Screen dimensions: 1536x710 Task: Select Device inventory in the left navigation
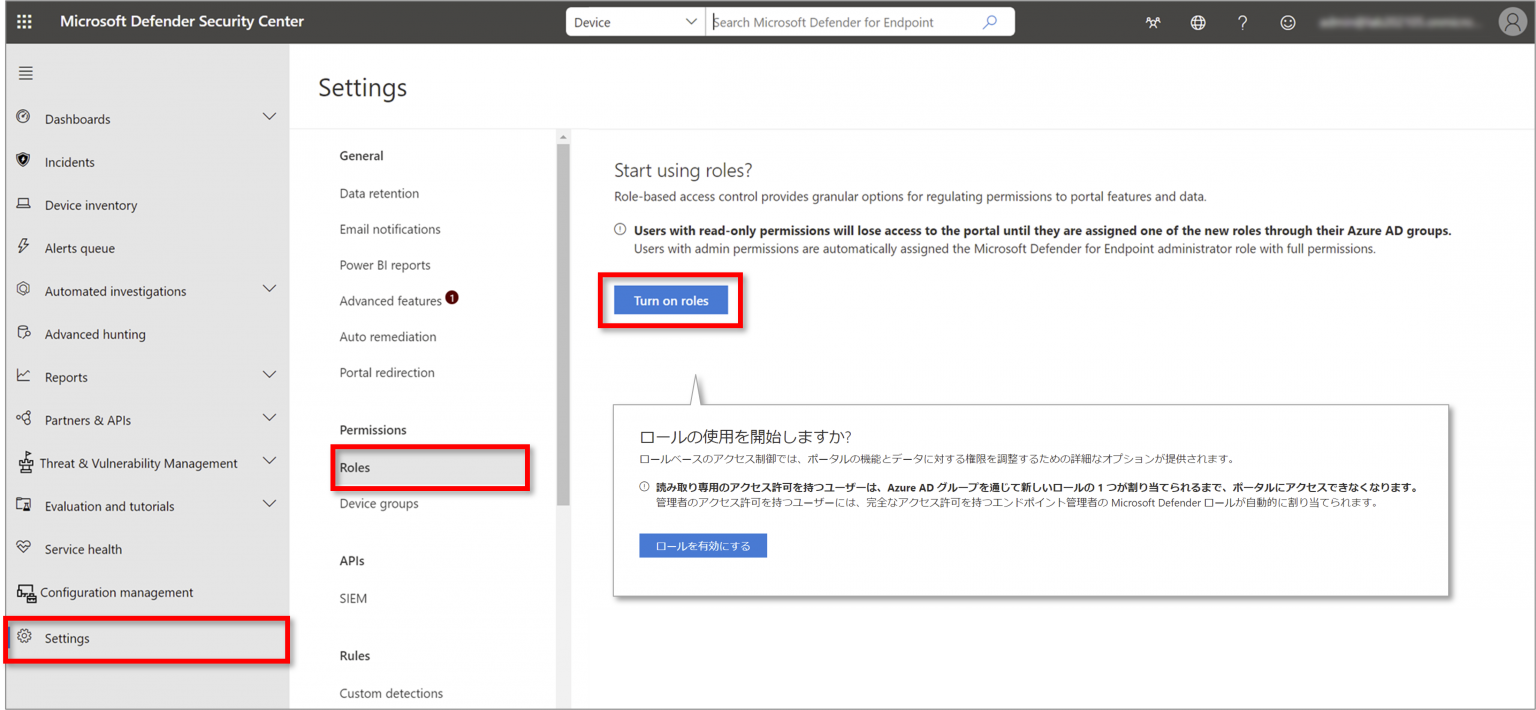point(90,204)
